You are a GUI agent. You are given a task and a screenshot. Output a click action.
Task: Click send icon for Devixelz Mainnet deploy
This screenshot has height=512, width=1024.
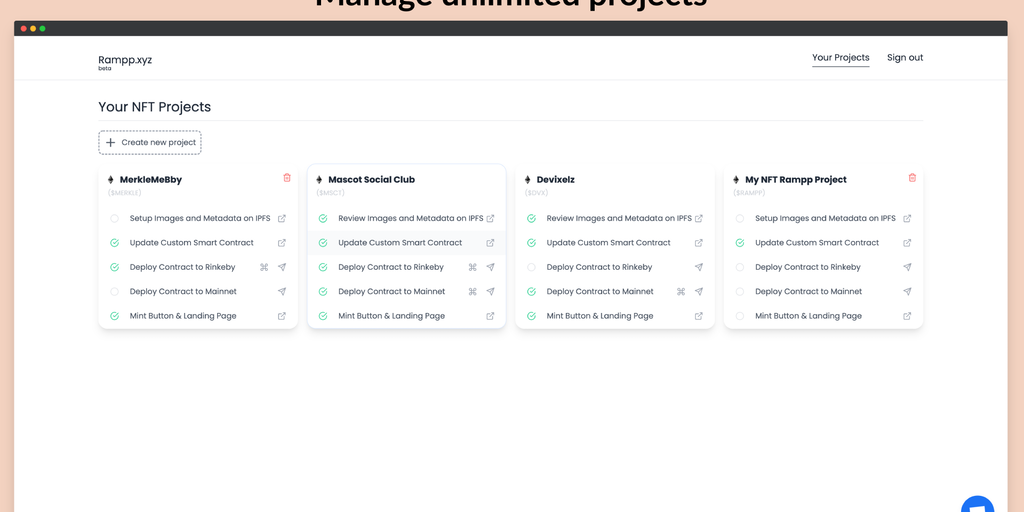699,292
